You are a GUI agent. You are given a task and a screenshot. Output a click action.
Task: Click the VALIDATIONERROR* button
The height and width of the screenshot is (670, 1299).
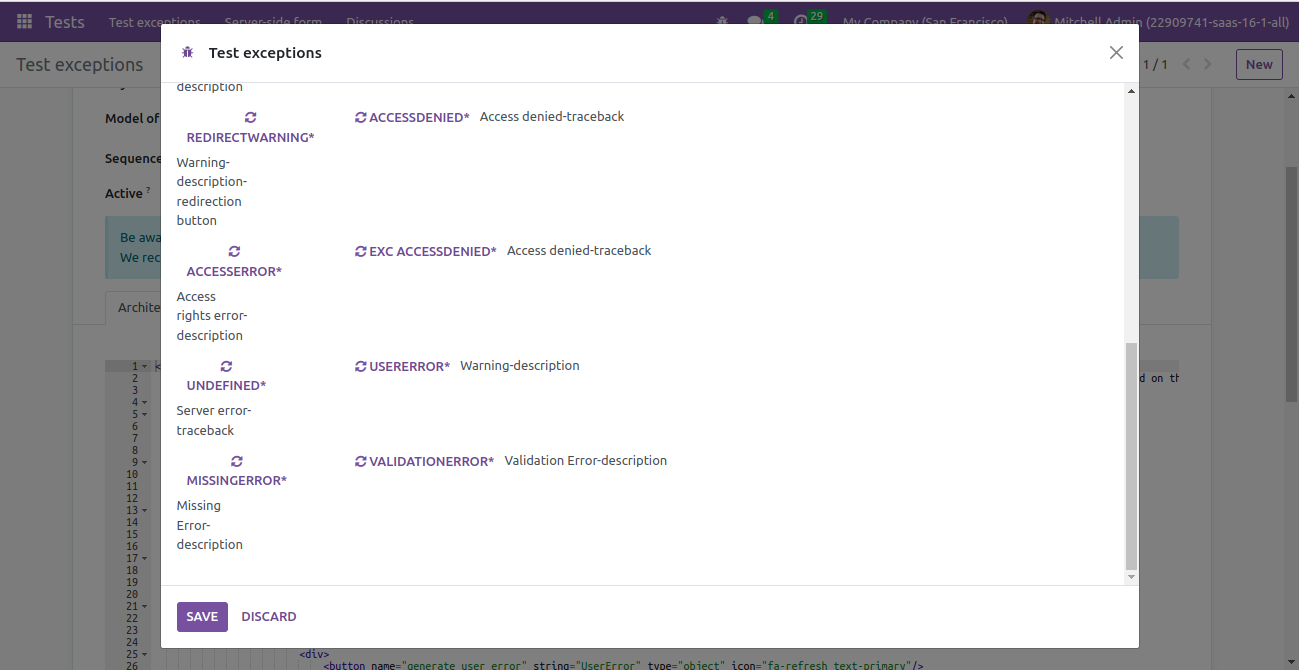pyautogui.click(x=424, y=461)
